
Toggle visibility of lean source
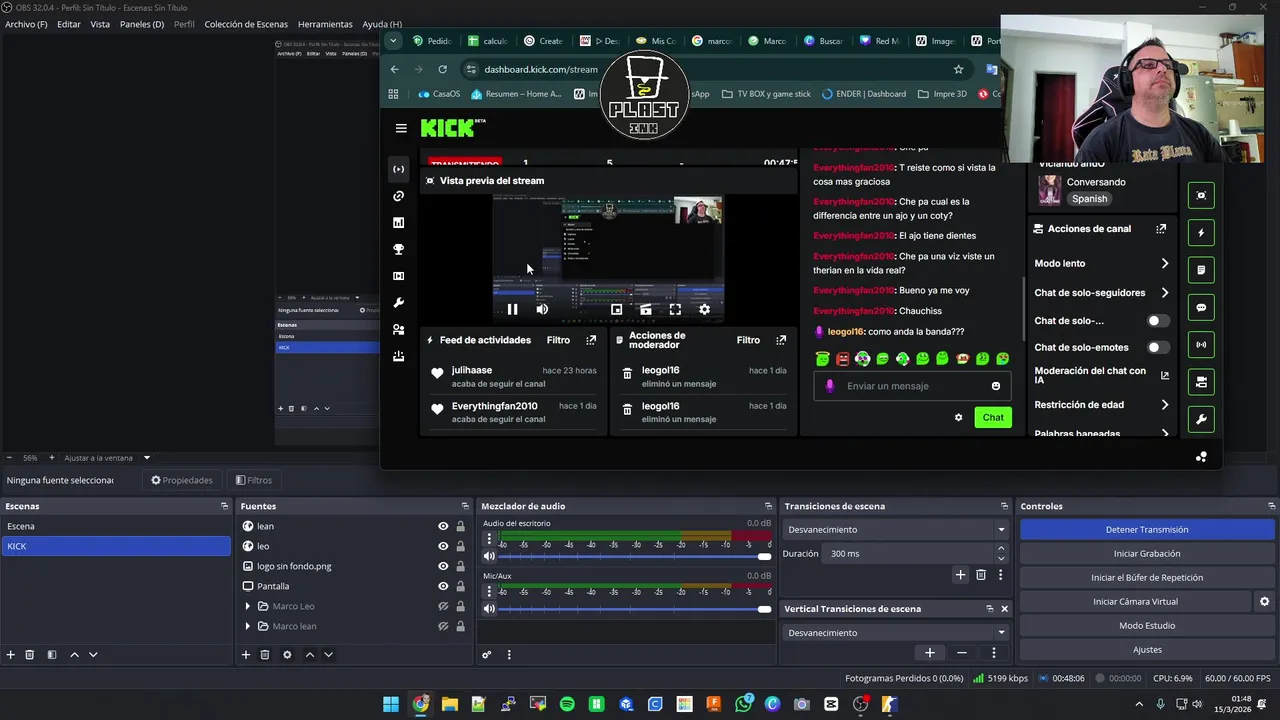click(x=443, y=526)
